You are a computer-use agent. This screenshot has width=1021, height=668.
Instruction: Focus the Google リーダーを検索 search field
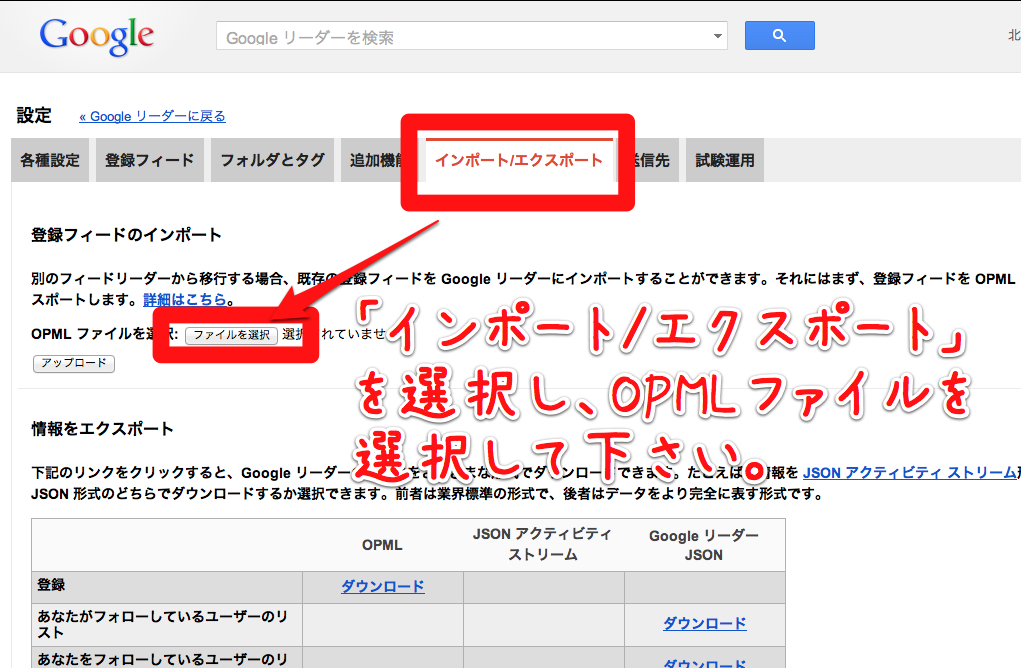(460, 37)
